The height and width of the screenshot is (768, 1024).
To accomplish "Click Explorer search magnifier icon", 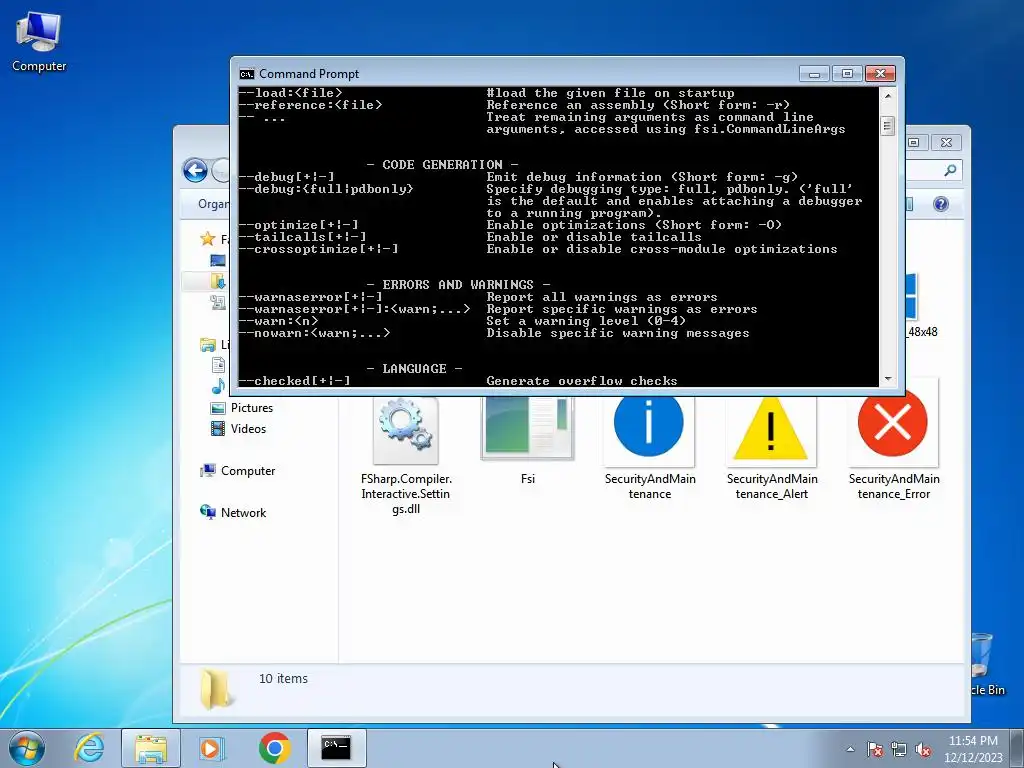I will [950, 170].
